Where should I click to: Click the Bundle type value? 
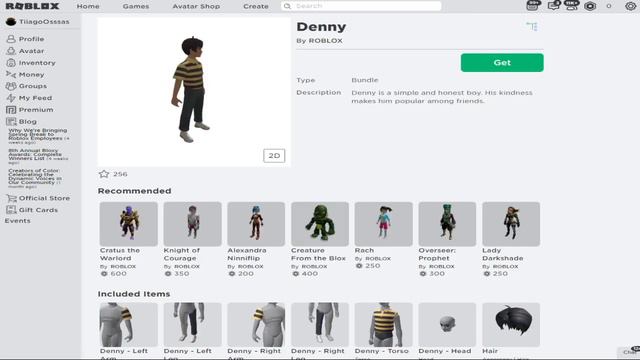click(365, 80)
